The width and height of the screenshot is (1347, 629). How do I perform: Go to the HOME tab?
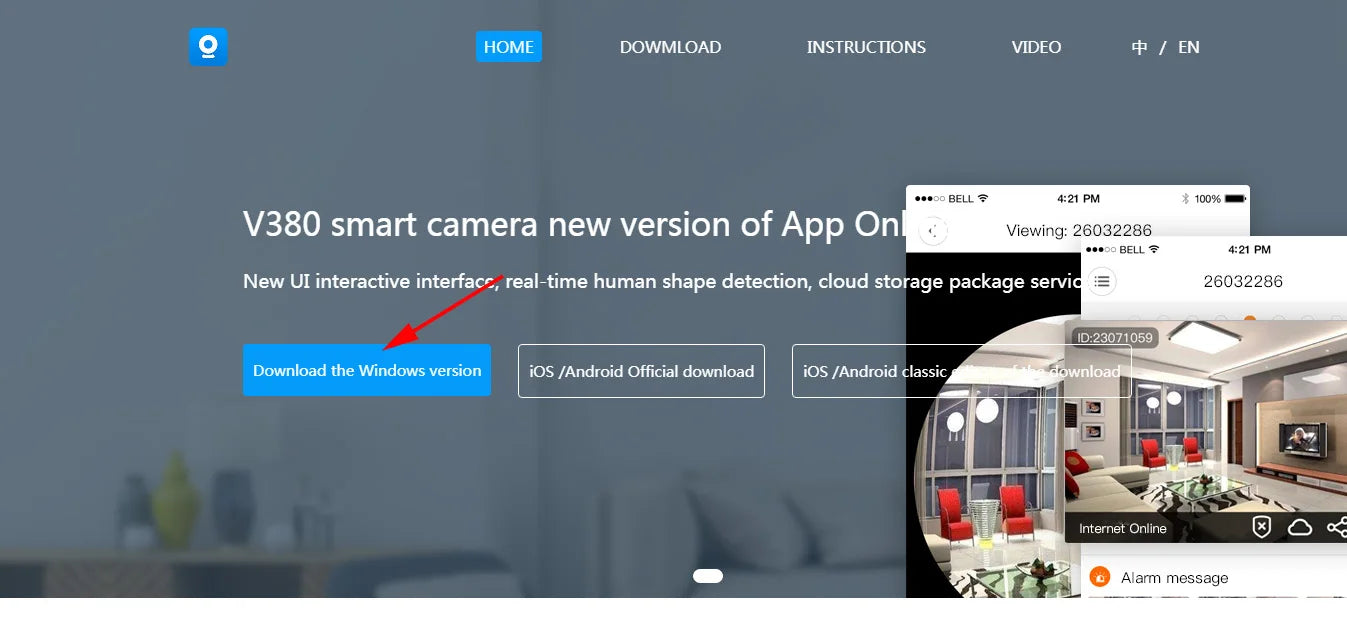(x=508, y=47)
